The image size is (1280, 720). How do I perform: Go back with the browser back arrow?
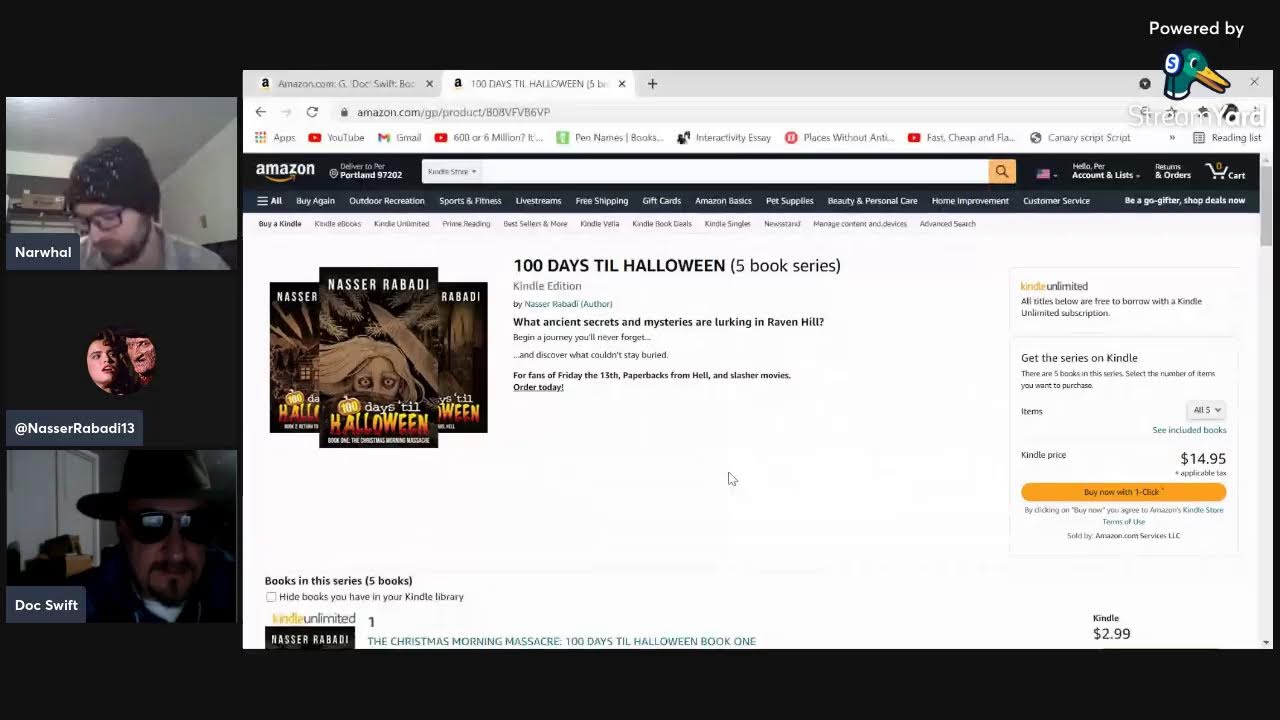[x=261, y=112]
